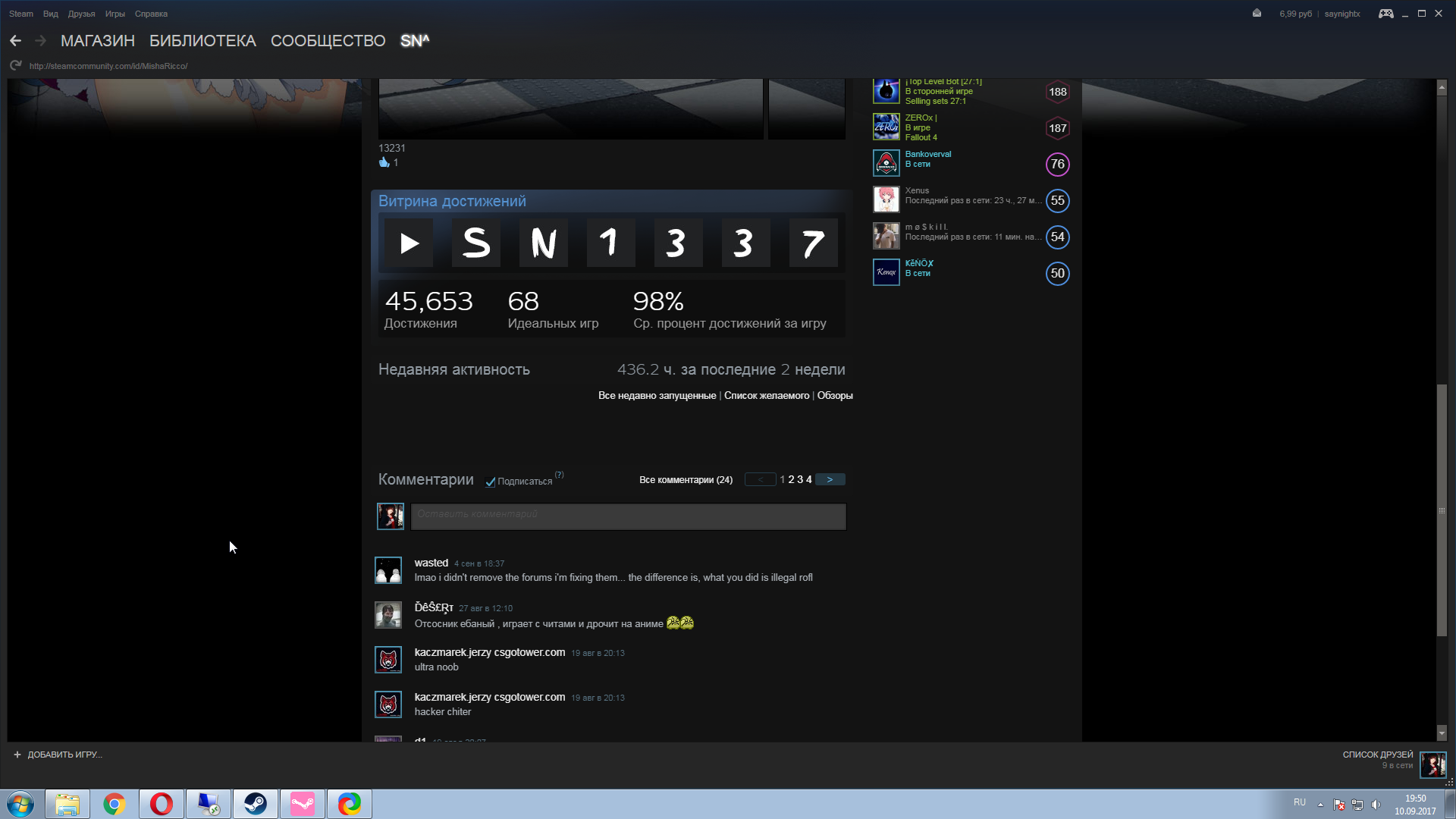Image resolution: width=1456 pixels, height=819 pixels.
Task: Switch to the БИБЛИОТЕКА tab
Action: pos(202,41)
